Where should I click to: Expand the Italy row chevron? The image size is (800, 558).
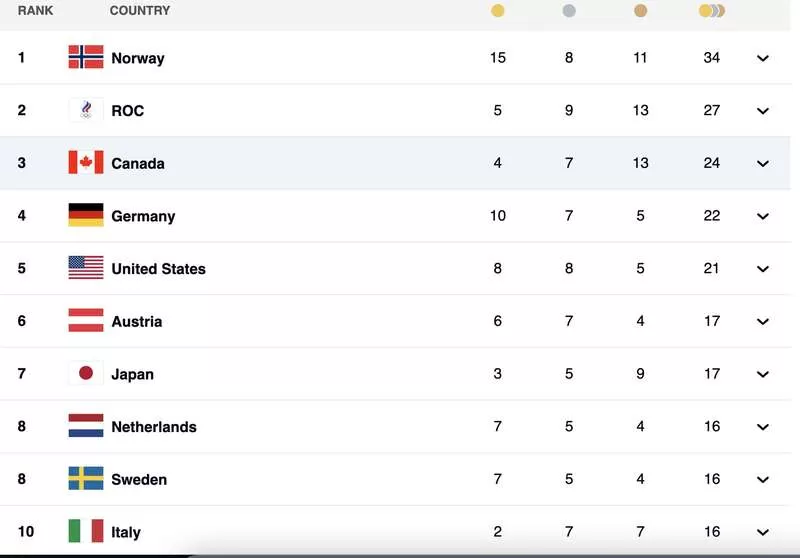click(x=763, y=532)
